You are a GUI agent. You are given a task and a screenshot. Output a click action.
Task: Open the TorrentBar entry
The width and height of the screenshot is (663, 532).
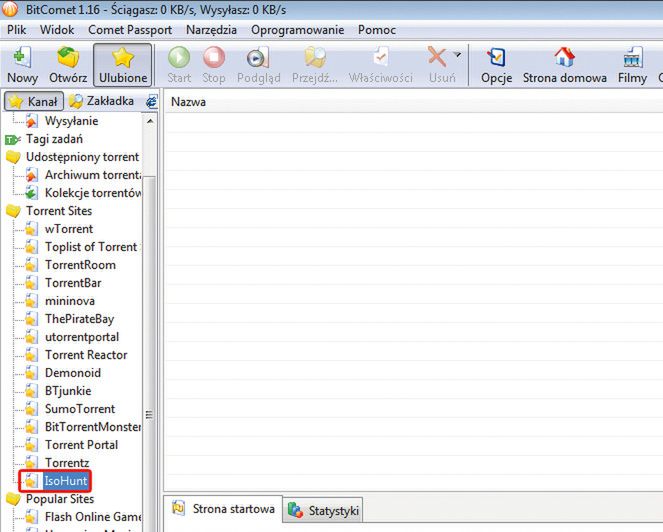[x=73, y=283]
